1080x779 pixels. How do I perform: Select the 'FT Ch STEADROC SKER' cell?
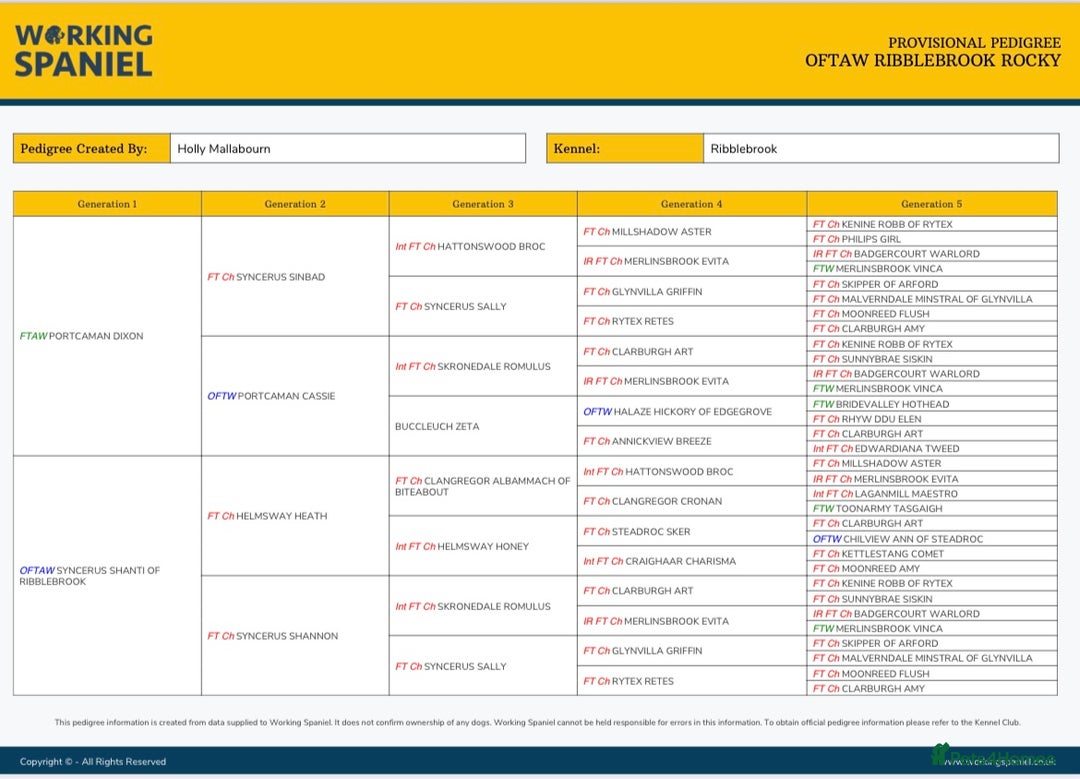coord(692,531)
